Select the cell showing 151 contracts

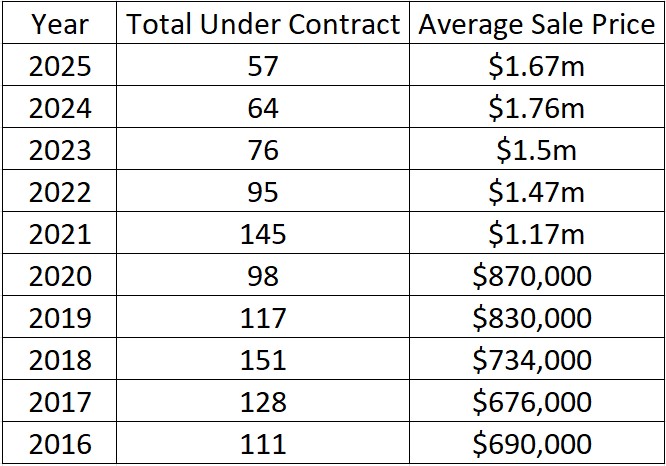click(x=263, y=359)
